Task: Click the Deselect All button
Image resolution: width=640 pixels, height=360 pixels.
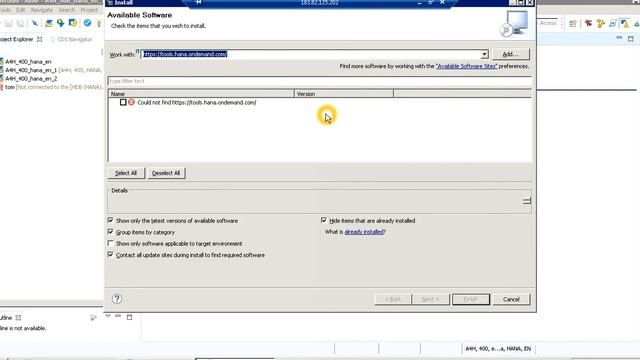Action: (x=166, y=173)
